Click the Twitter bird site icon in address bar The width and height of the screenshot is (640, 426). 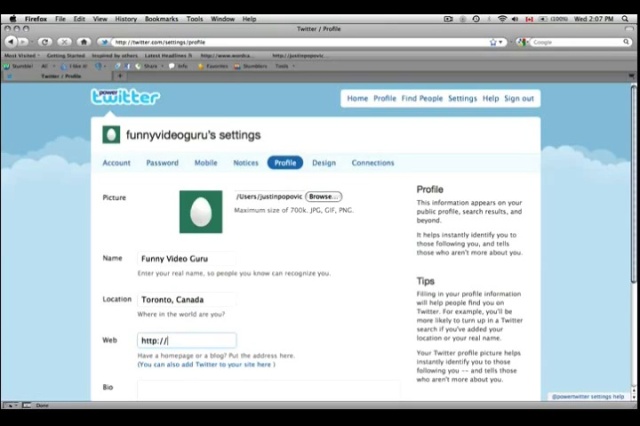104,42
